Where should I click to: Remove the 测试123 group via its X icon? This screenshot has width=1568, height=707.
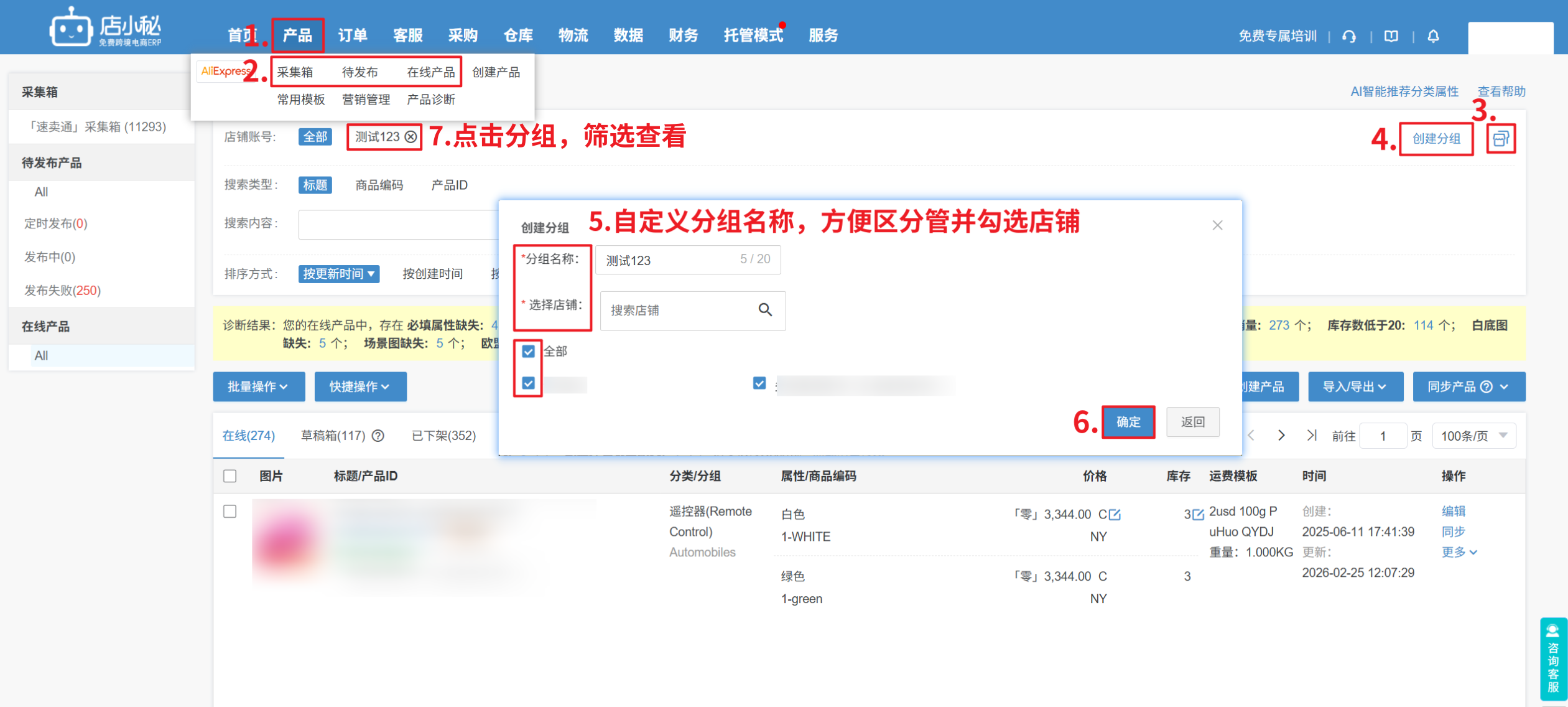(411, 137)
